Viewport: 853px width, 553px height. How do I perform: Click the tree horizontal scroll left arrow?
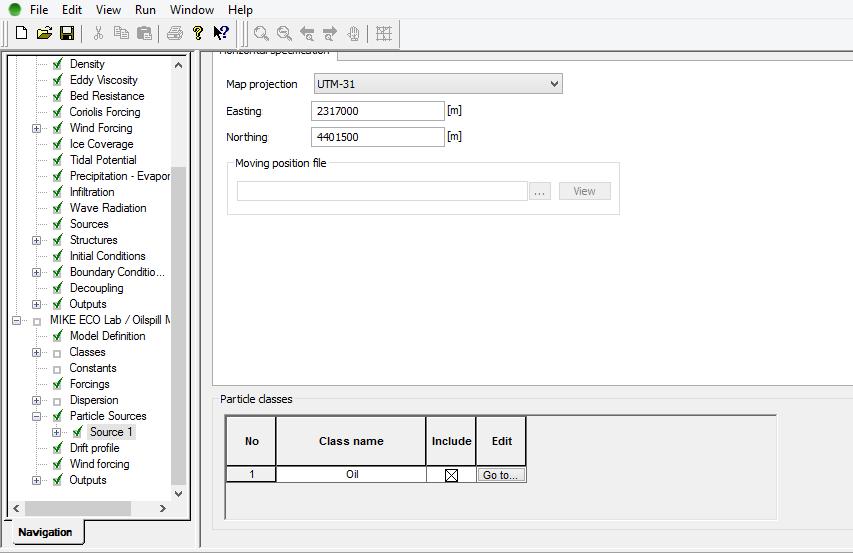click(x=16, y=508)
